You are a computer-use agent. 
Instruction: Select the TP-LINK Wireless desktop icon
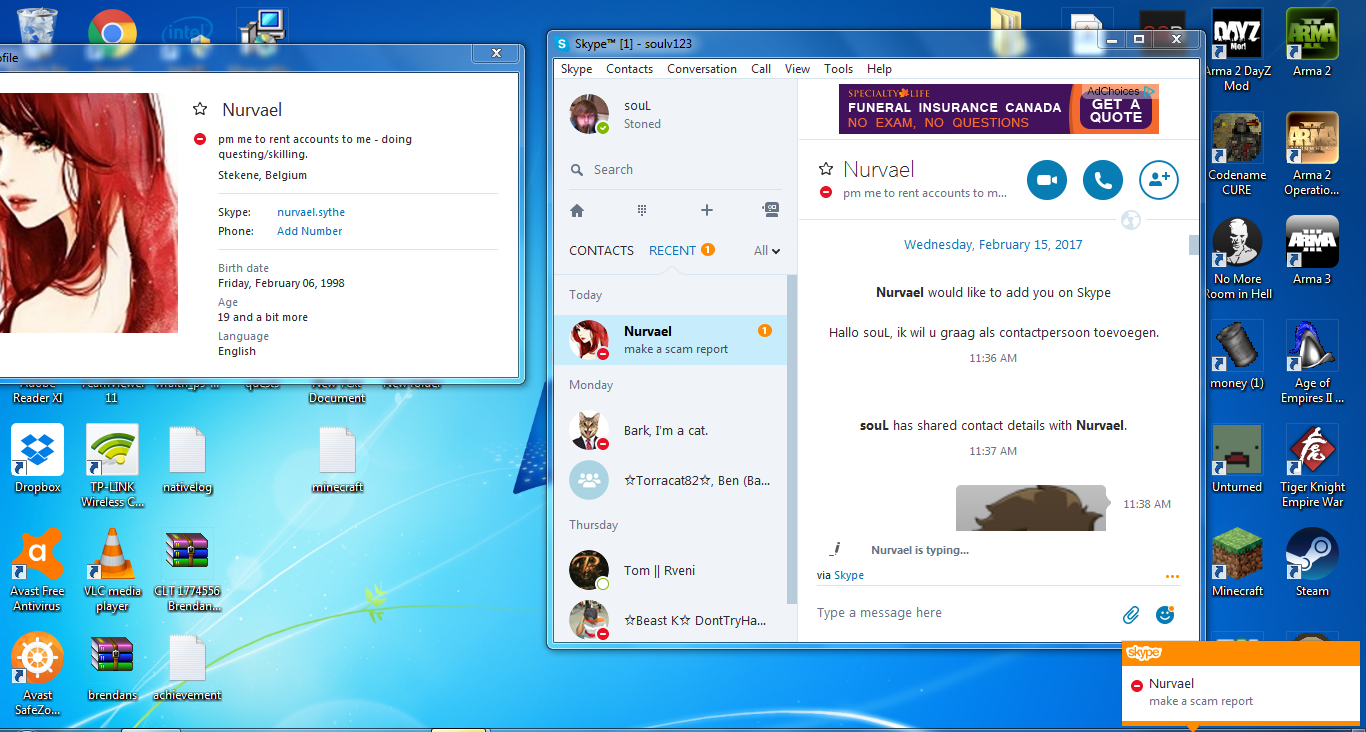tap(112, 466)
